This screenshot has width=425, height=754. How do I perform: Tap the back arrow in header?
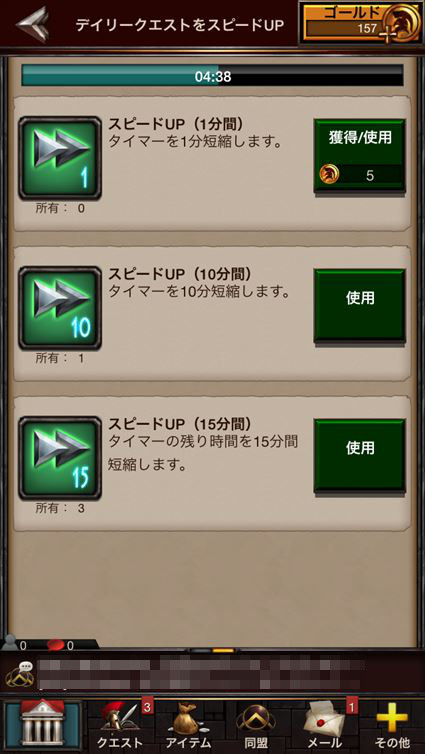[32, 24]
